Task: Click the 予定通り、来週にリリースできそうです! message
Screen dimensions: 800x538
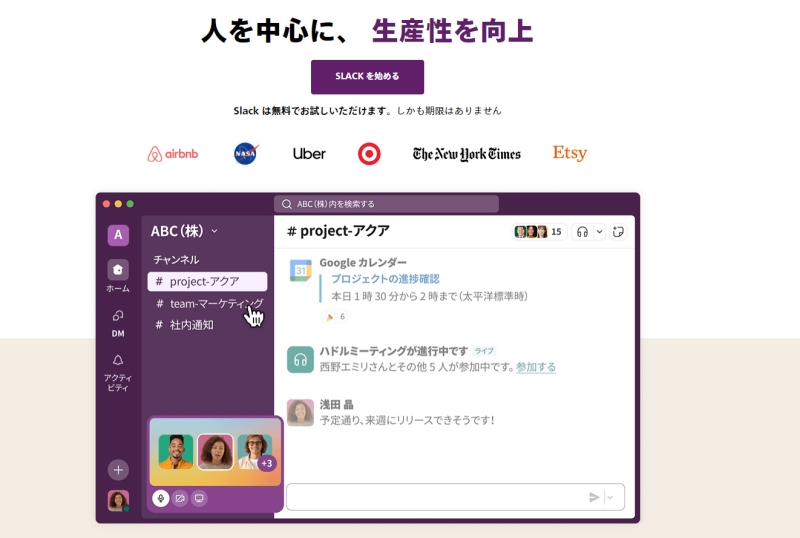Action: [407, 420]
